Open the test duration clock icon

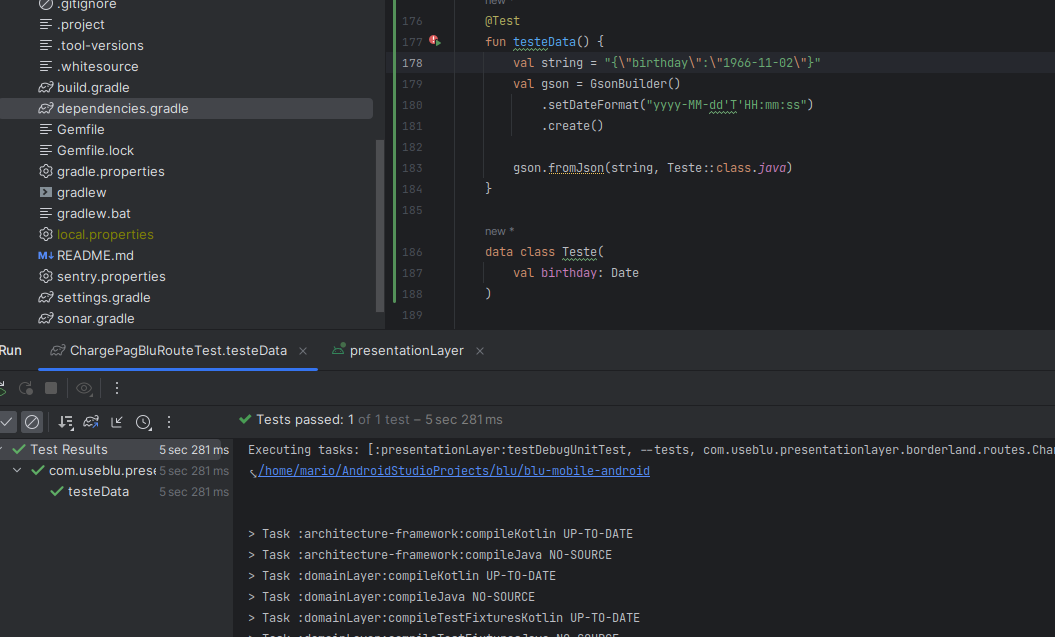tap(142, 422)
